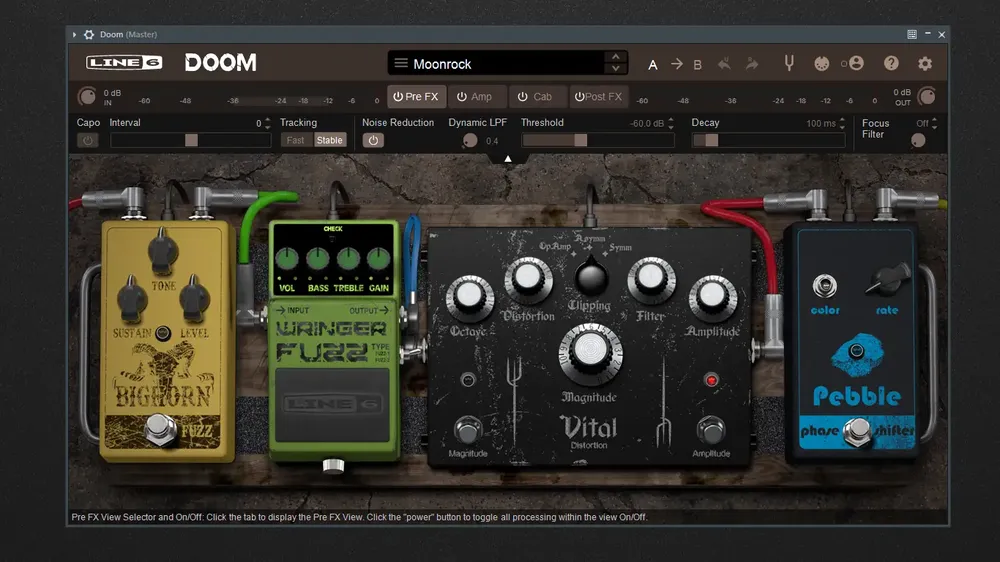The image size is (1000, 562).
Task: Select snapshot A
Action: pyautogui.click(x=652, y=64)
